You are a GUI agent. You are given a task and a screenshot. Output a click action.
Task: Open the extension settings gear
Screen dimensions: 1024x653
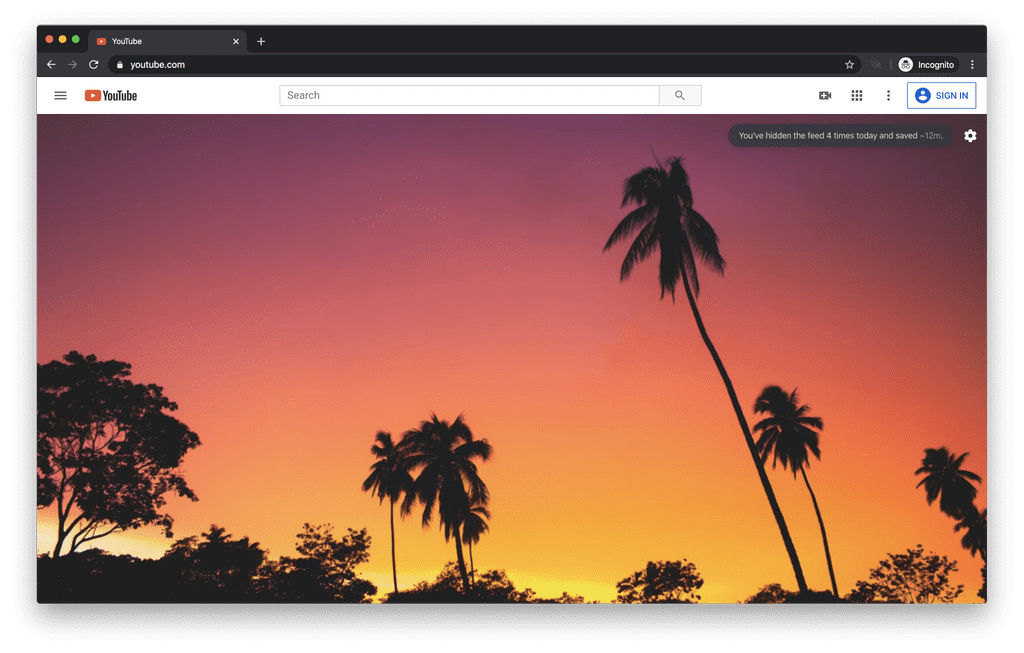click(970, 136)
